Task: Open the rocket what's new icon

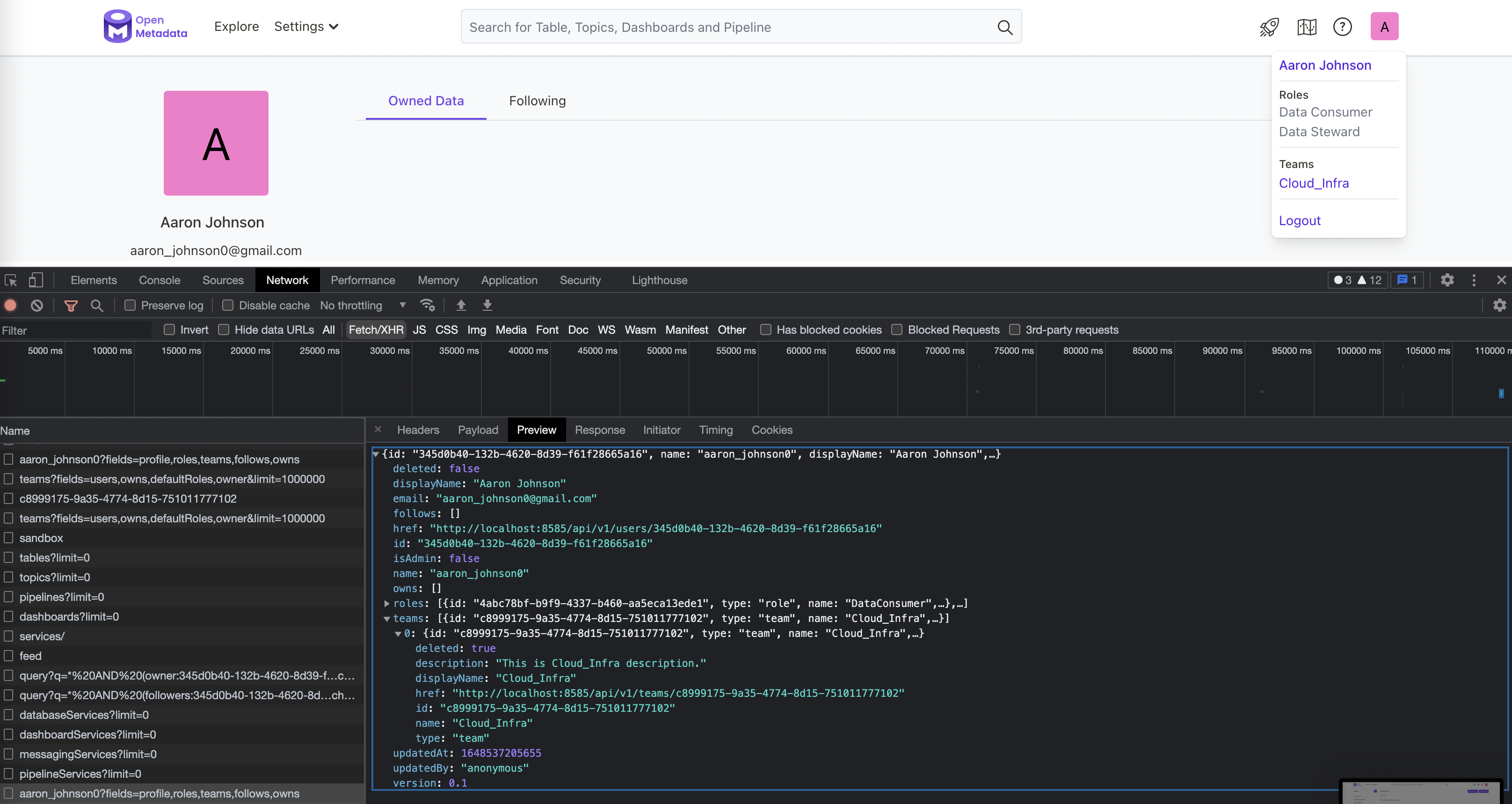Action: pyautogui.click(x=1269, y=27)
